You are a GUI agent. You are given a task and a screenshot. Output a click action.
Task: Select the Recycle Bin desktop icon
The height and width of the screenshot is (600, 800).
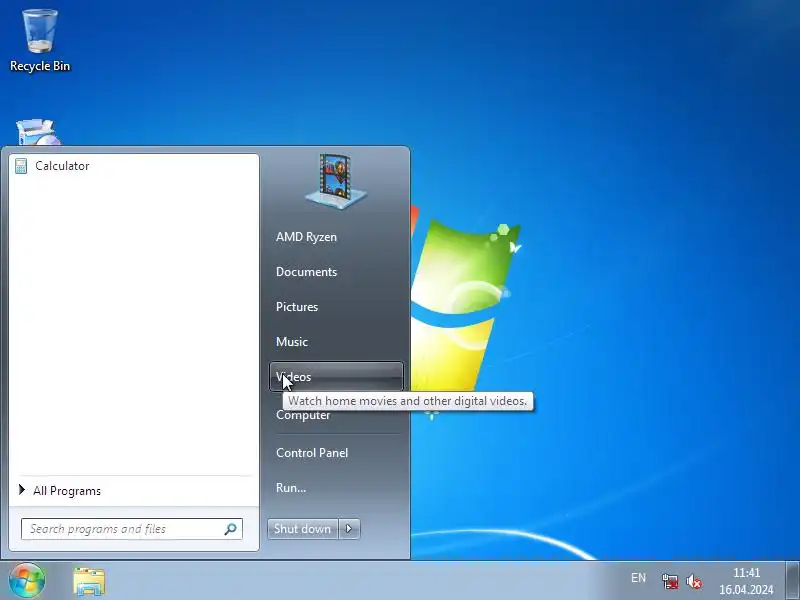pos(40,40)
